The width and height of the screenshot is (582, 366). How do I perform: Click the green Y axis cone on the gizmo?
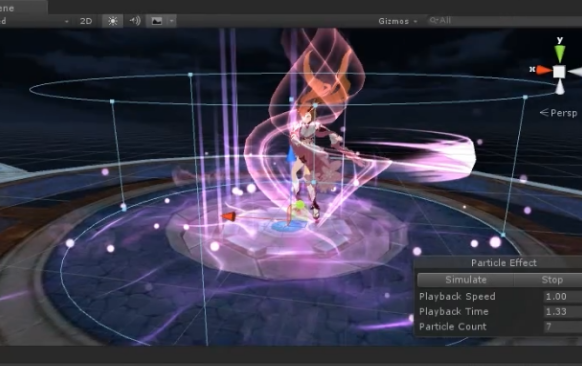pyautogui.click(x=560, y=53)
